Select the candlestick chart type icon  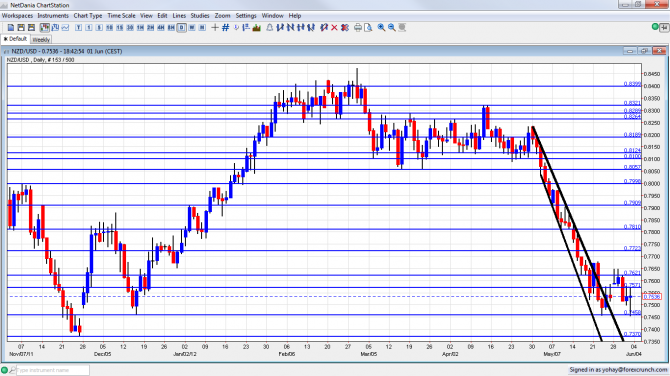[44, 28]
